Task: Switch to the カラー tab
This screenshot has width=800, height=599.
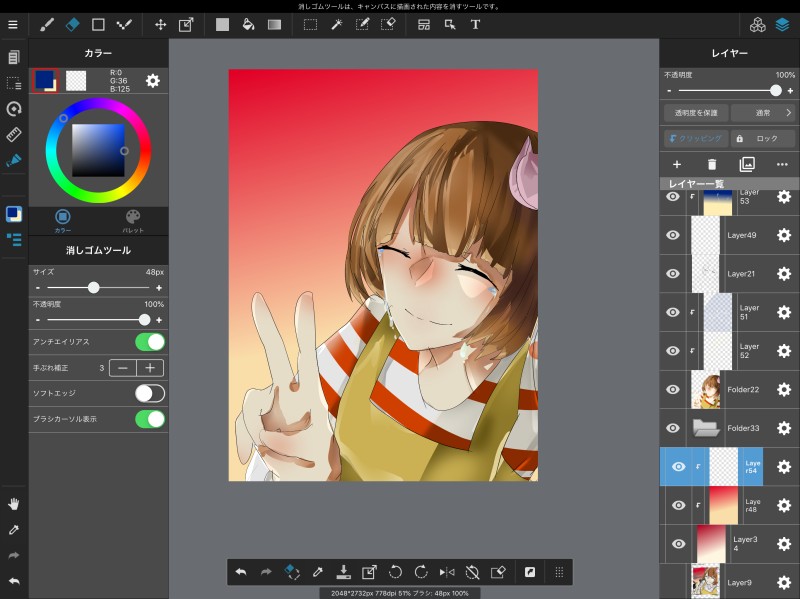Action: 62,220
